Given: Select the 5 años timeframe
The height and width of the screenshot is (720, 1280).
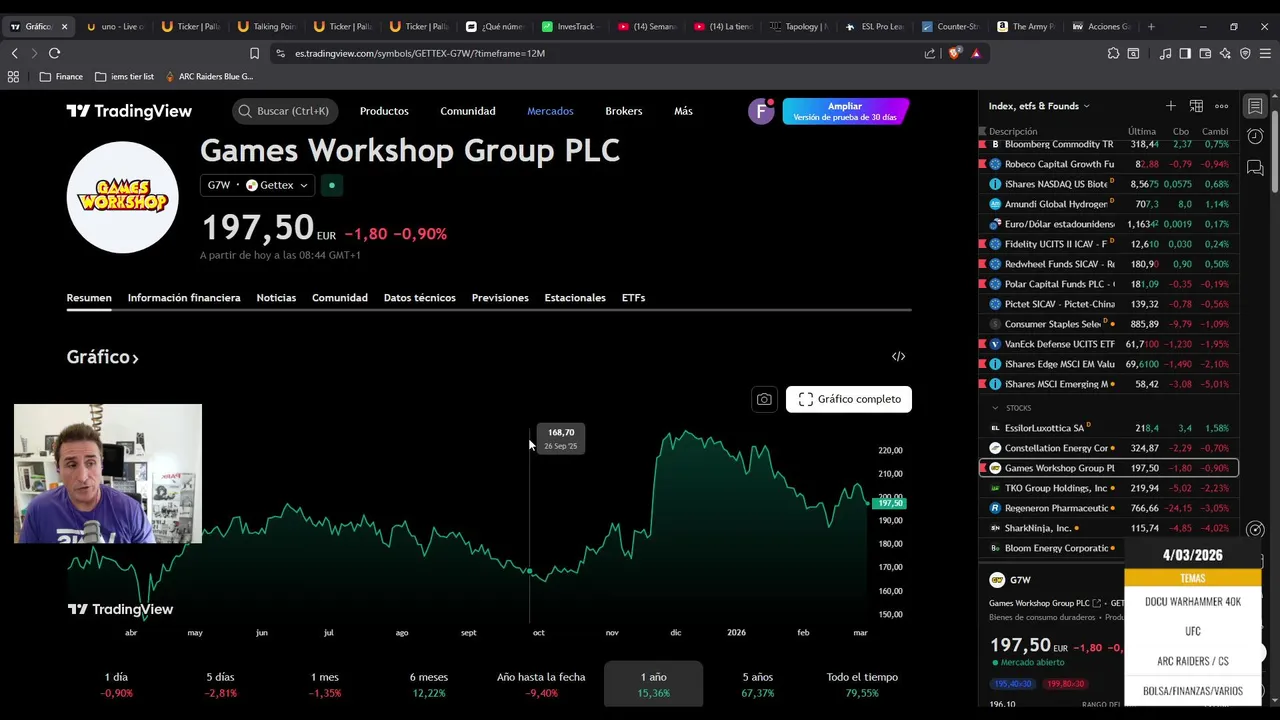Looking at the screenshot, I should pyautogui.click(x=758, y=684).
